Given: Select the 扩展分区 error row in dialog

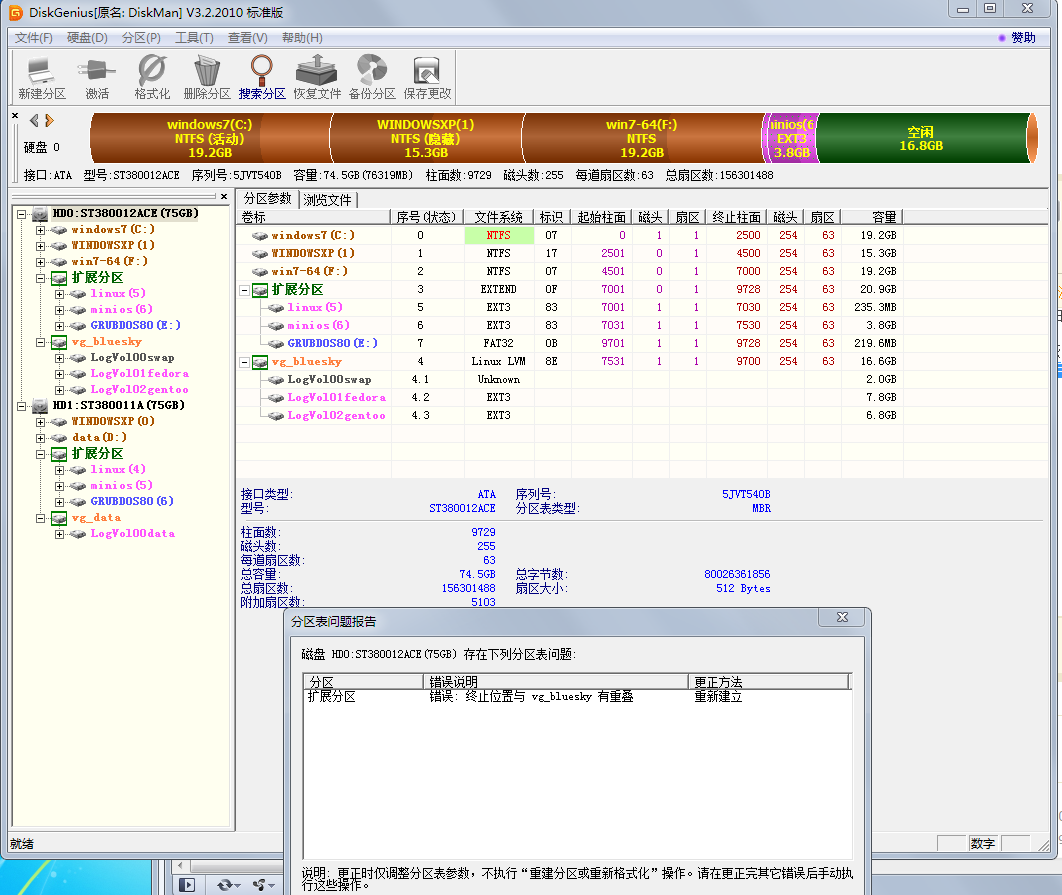Looking at the screenshot, I should (577, 696).
